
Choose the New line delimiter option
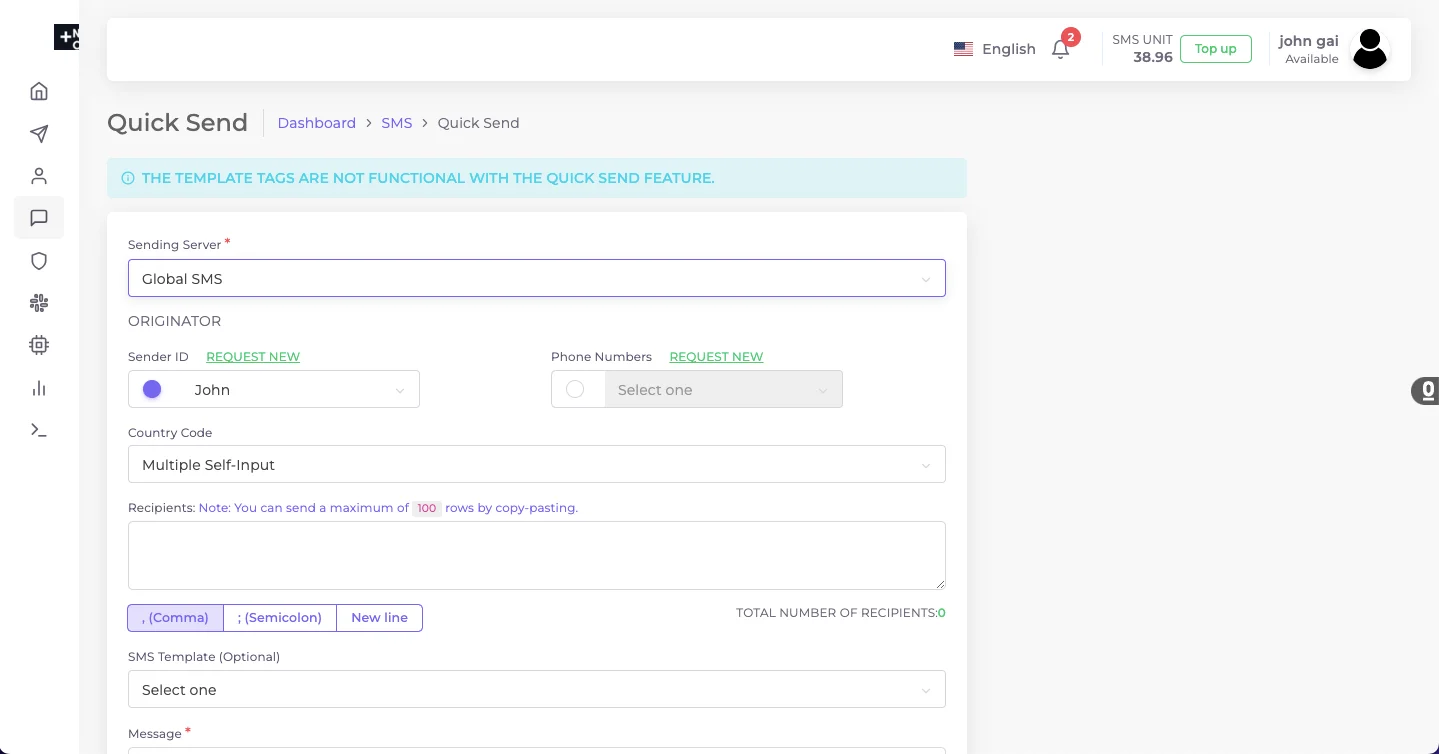pyautogui.click(x=379, y=618)
